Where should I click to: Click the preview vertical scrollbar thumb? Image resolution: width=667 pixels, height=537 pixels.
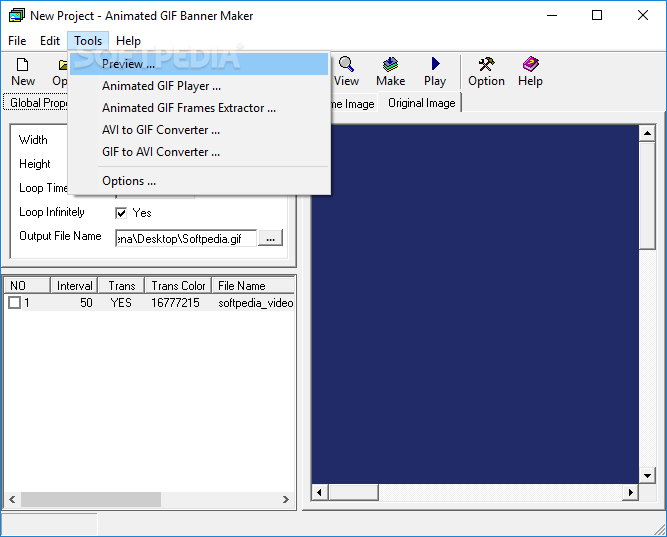point(647,196)
